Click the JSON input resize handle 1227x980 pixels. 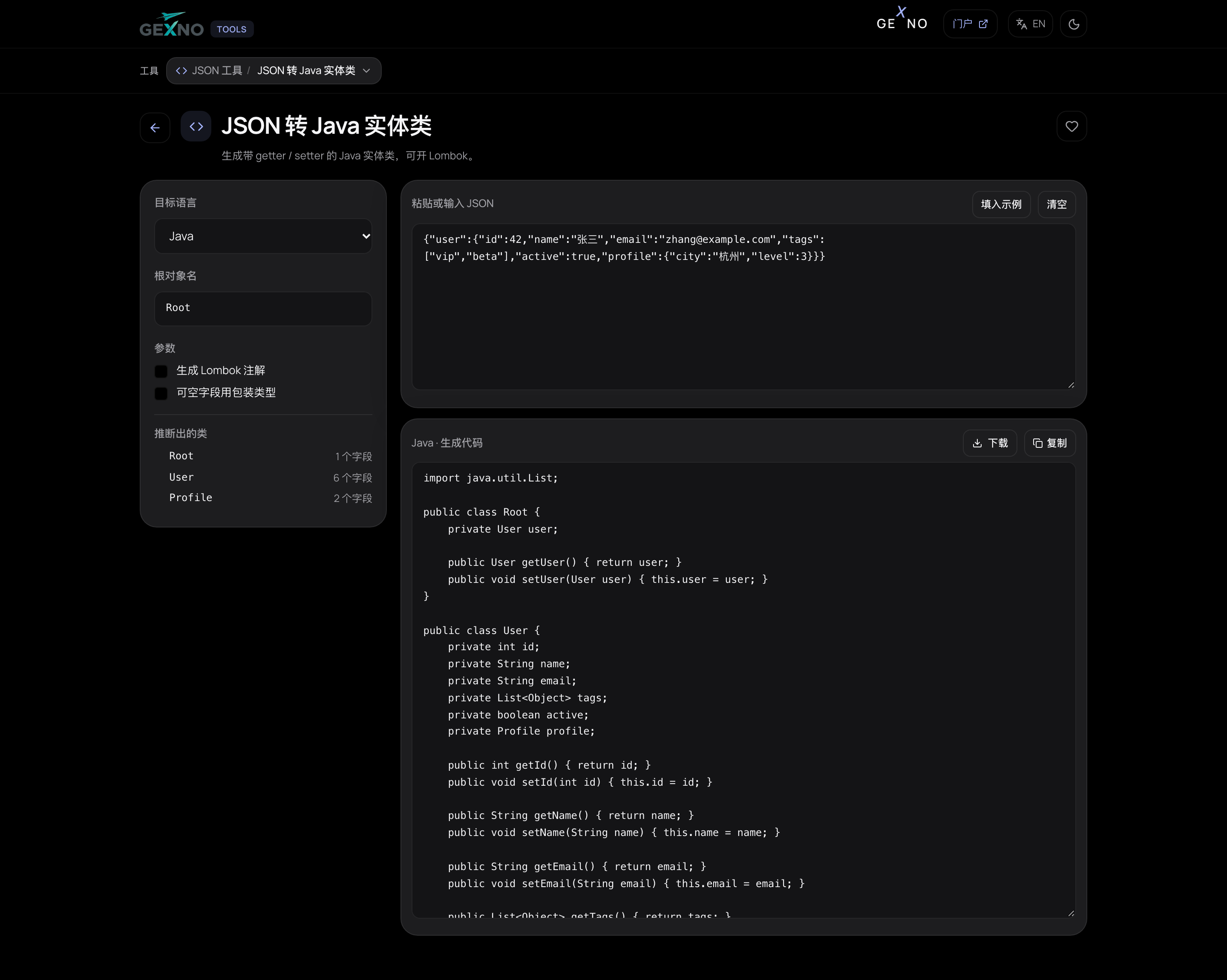1071,385
